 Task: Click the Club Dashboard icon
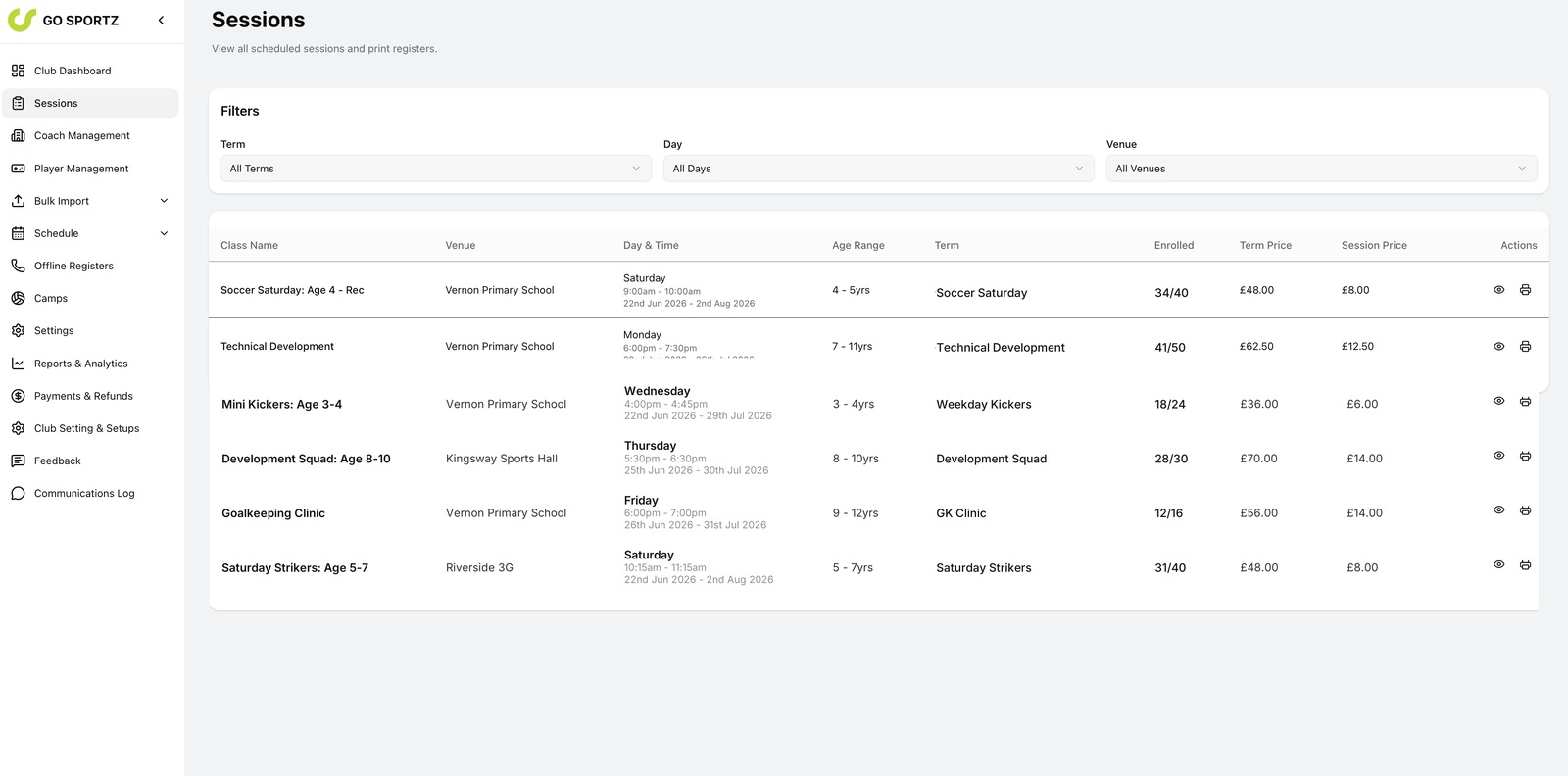[x=18, y=71]
